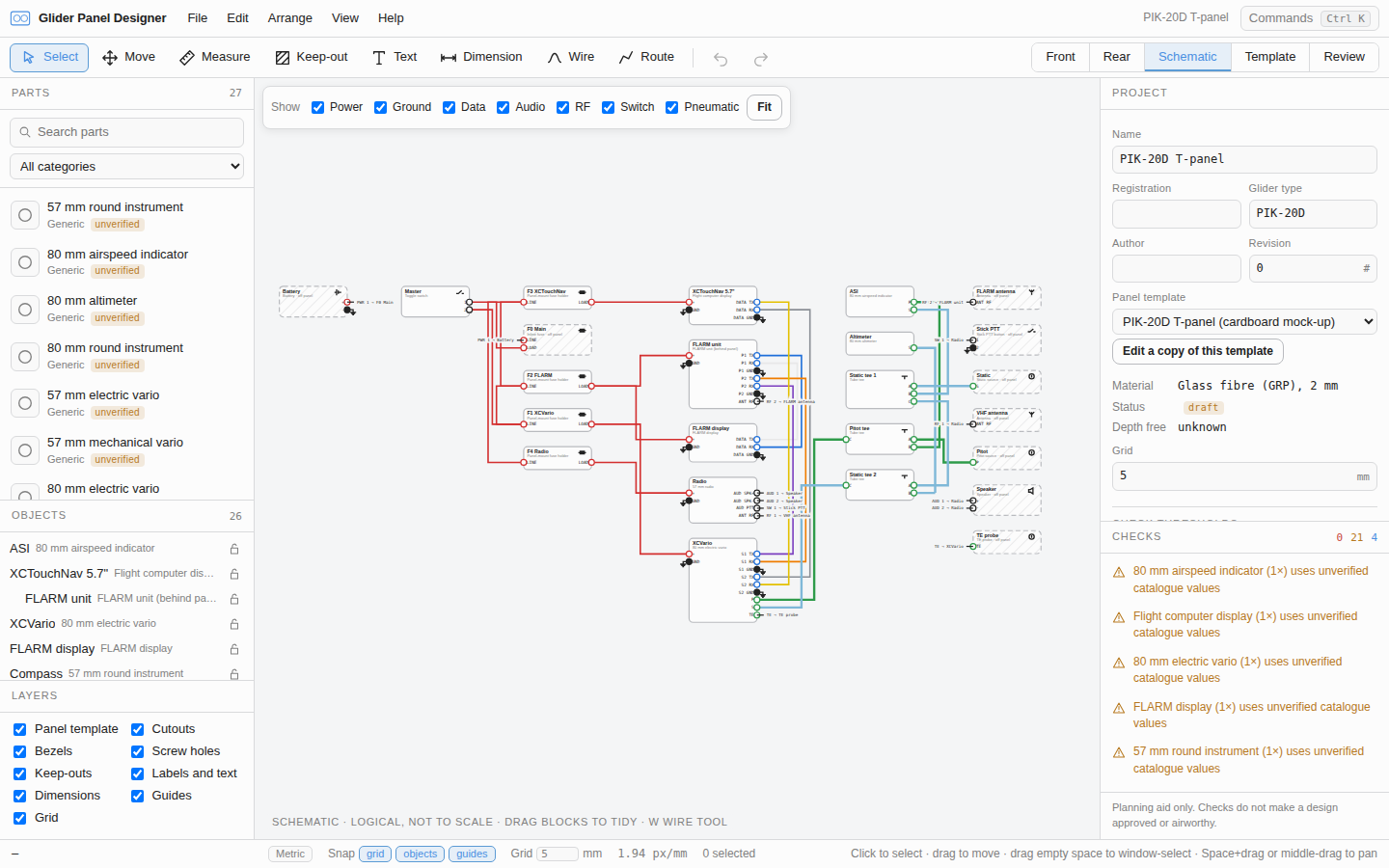Open the File menu
This screenshot has height=868, width=1389.
point(198,18)
